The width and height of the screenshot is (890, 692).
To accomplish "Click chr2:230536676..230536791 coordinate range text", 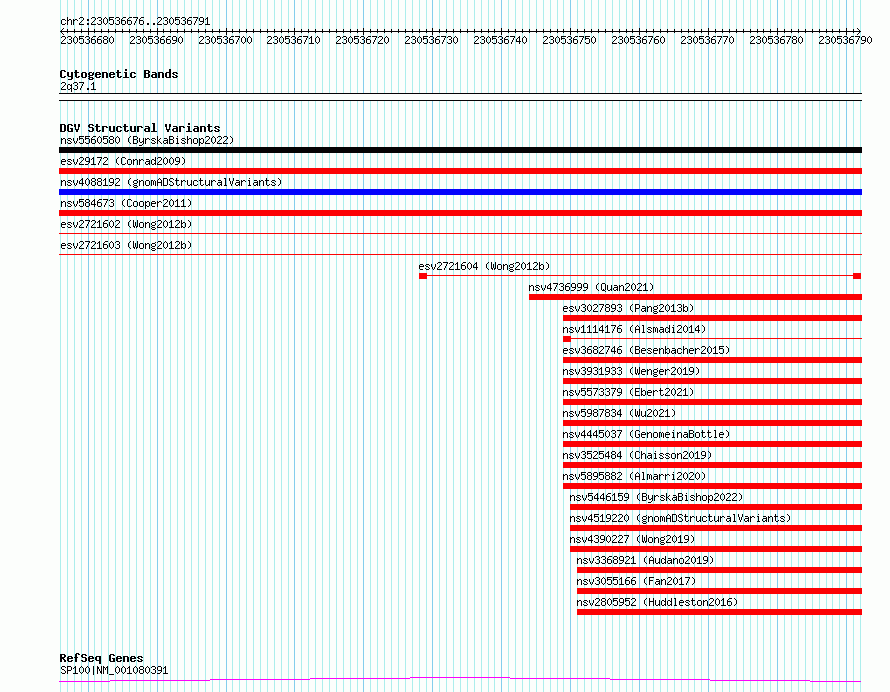I will click(135, 21).
